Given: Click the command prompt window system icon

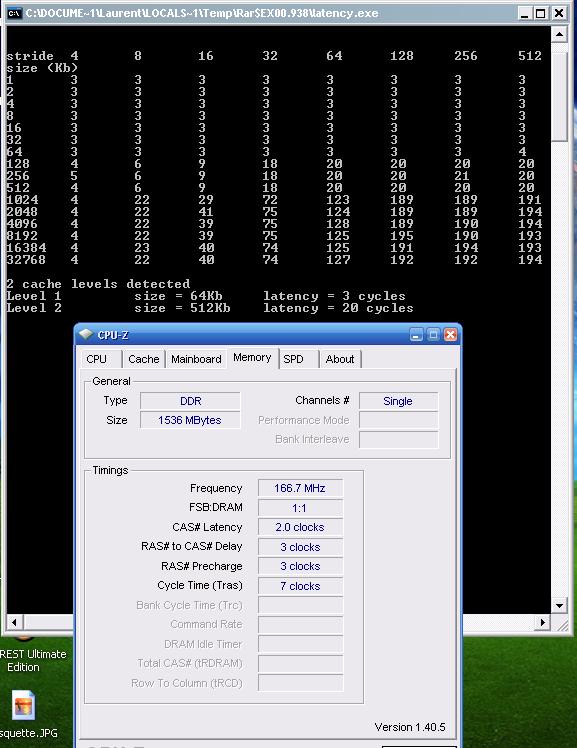Looking at the screenshot, I should coord(14,13).
